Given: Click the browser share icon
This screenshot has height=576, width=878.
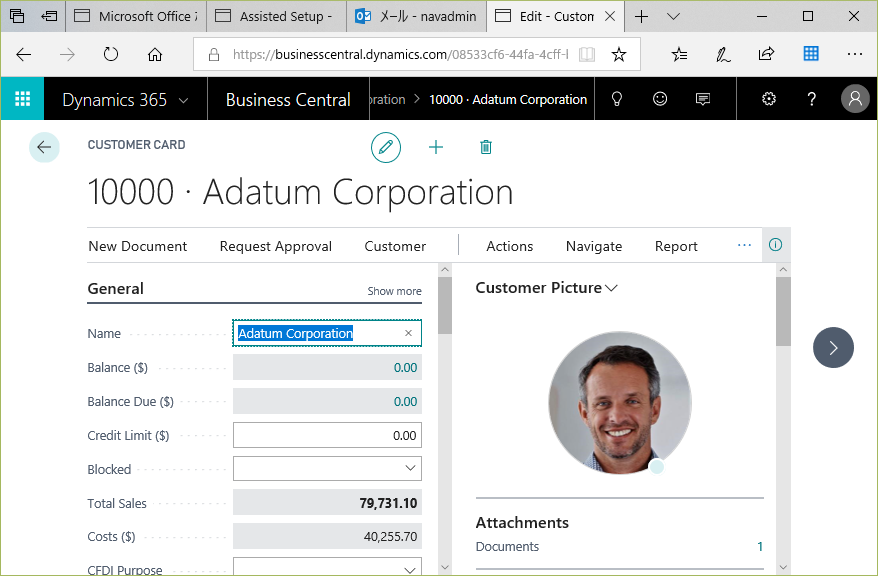Looking at the screenshot, I should pyautogui.click(x=766, y=54).
